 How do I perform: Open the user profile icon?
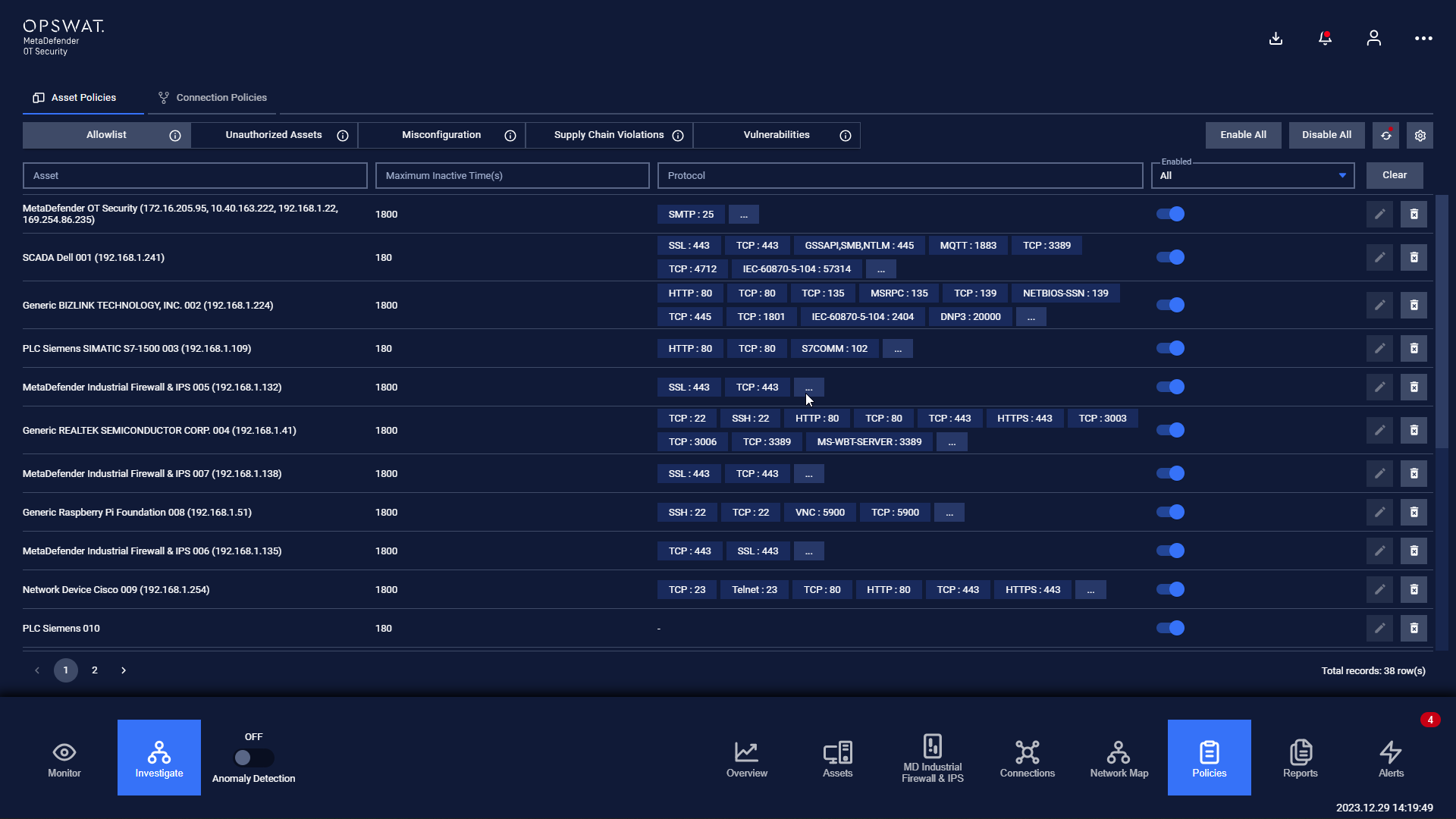(1373, 39)
